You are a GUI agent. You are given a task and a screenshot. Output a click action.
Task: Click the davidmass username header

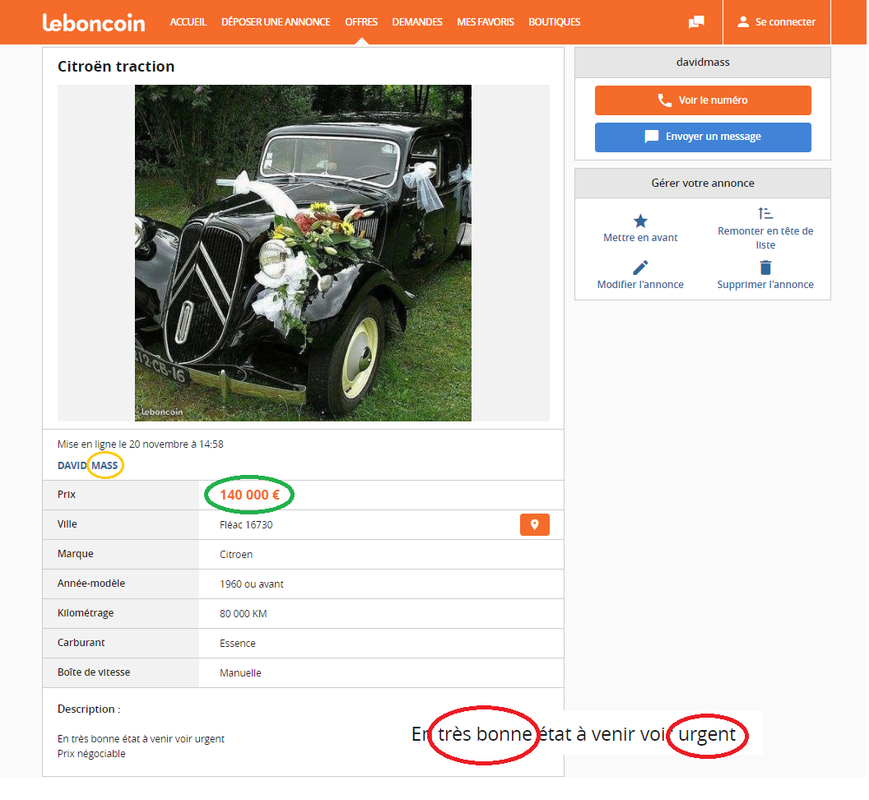pos(703,62)
